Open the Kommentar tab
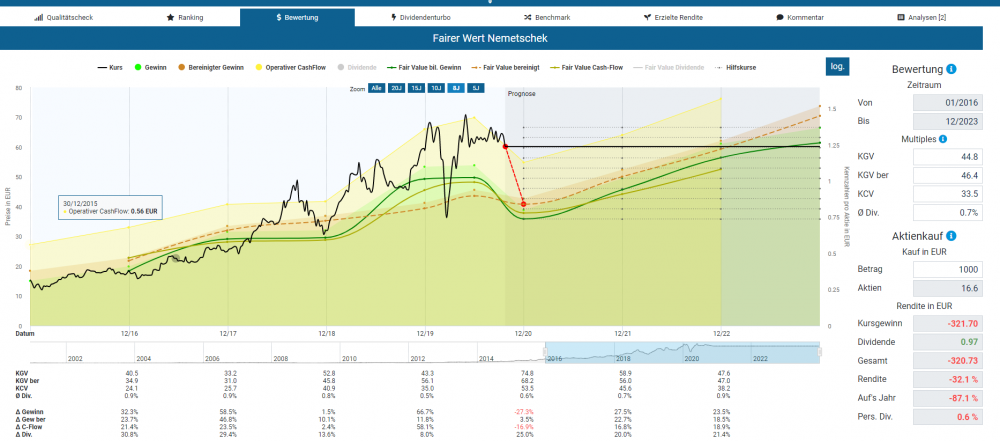This screenshot has width=1000, height=441. [800, 17]
